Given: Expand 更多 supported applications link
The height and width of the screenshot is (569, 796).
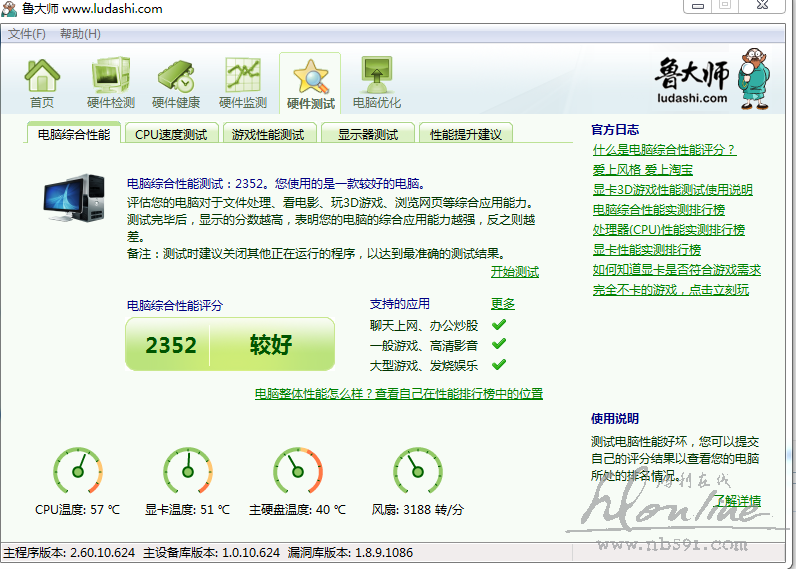Looking at the screenshot, I should [503, 304].
